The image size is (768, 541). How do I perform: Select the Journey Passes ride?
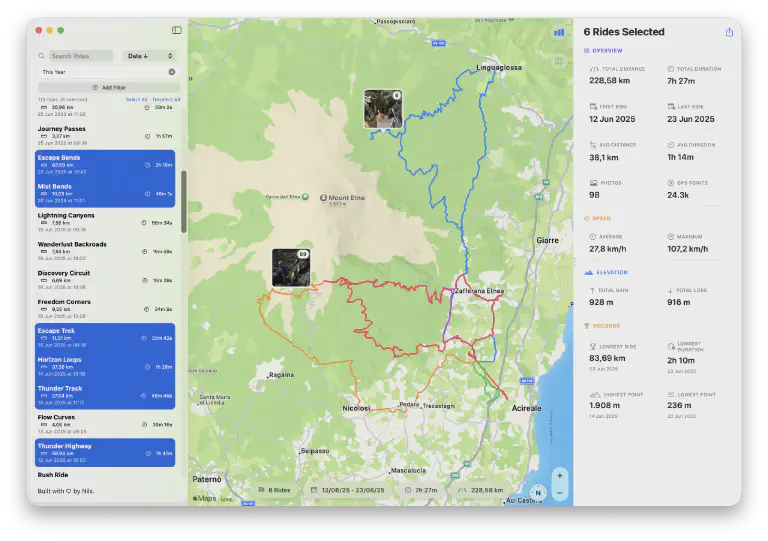coord(106,132)
